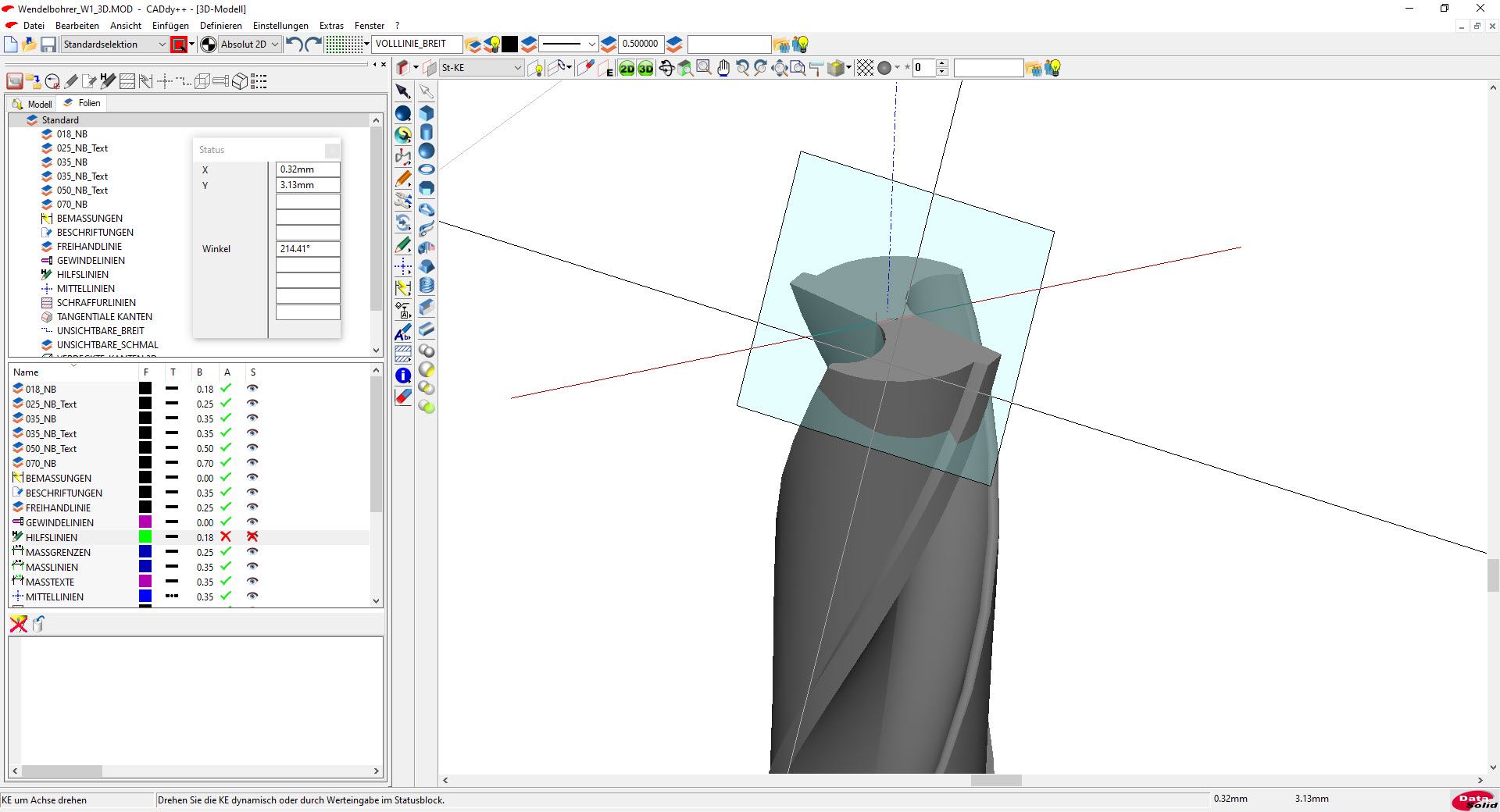Click the Winkel input field in Status
Screen dimensions: 1500x812
[x=308, y=249]
